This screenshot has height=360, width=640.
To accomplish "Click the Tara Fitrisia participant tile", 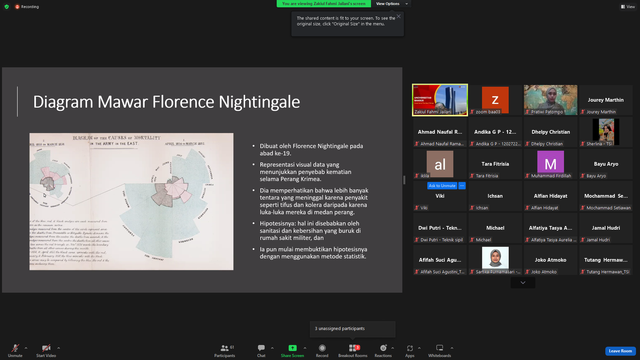I will [495, 164].
